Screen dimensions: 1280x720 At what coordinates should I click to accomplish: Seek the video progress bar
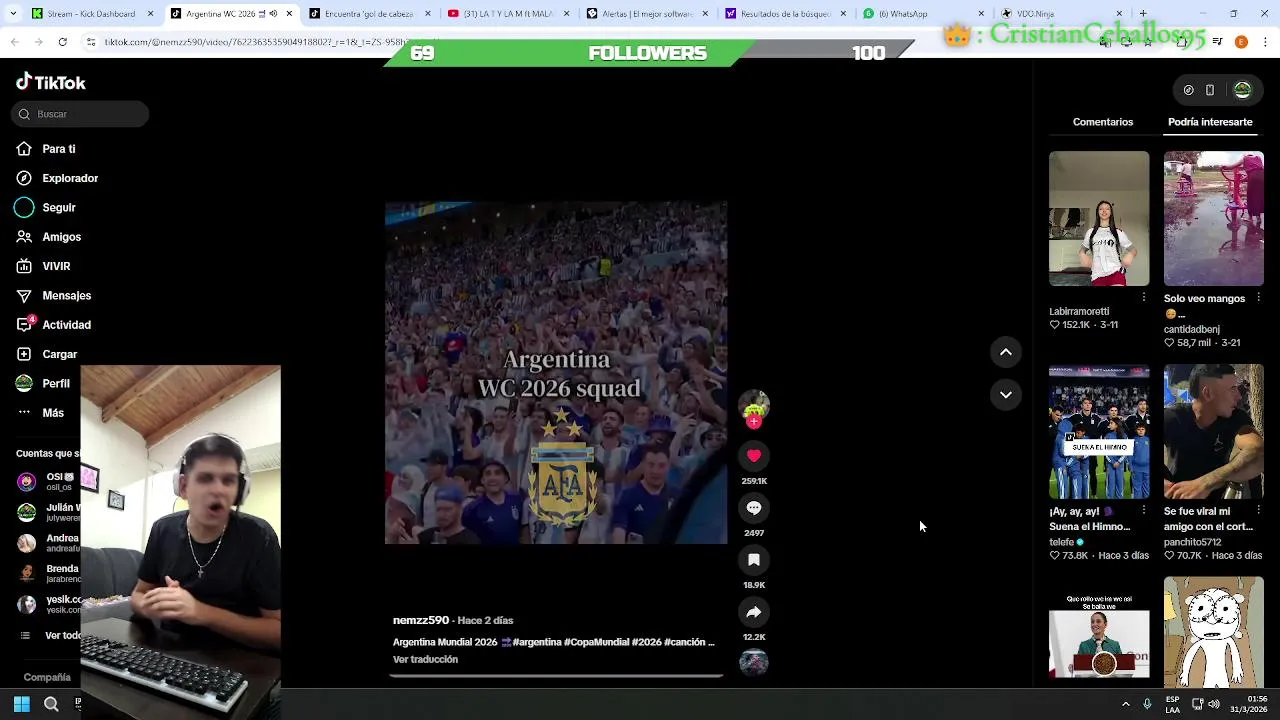point(556,676)
